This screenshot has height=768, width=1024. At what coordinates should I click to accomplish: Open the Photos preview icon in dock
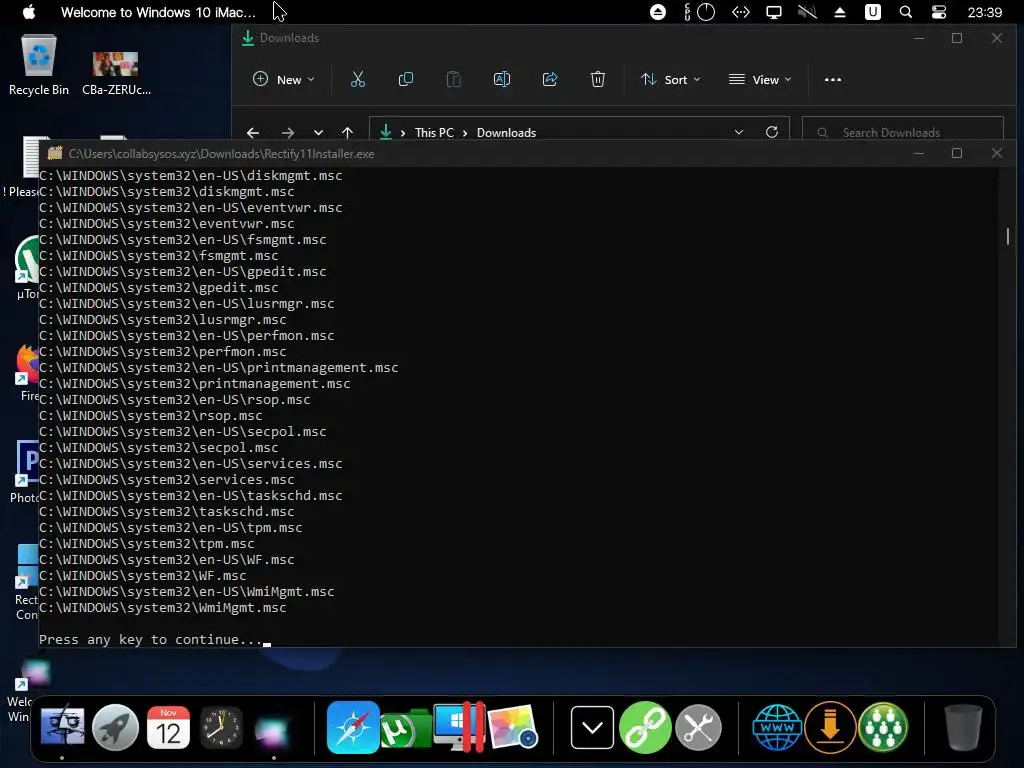click(513, 727)
